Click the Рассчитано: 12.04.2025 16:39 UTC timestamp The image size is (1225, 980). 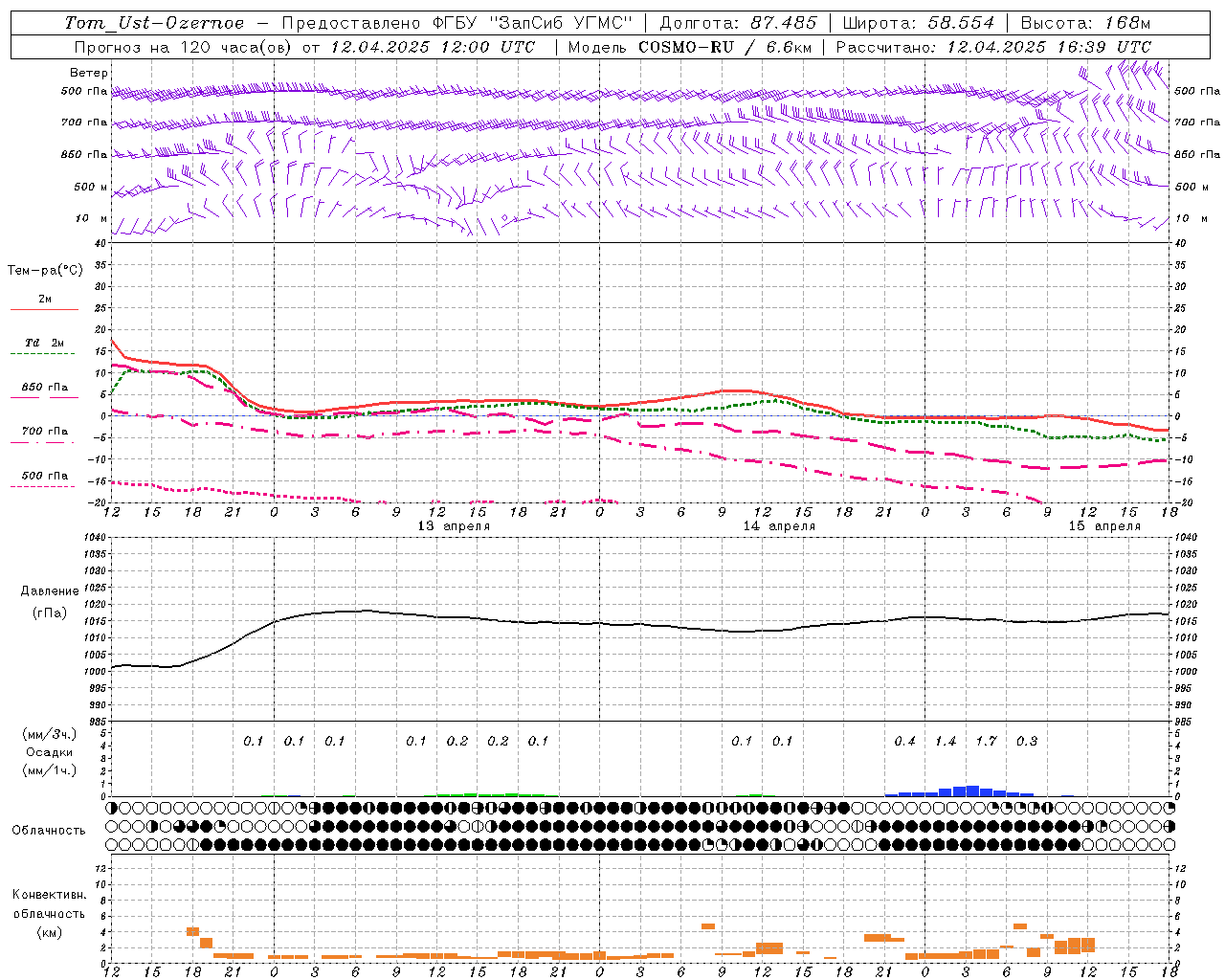993,47
